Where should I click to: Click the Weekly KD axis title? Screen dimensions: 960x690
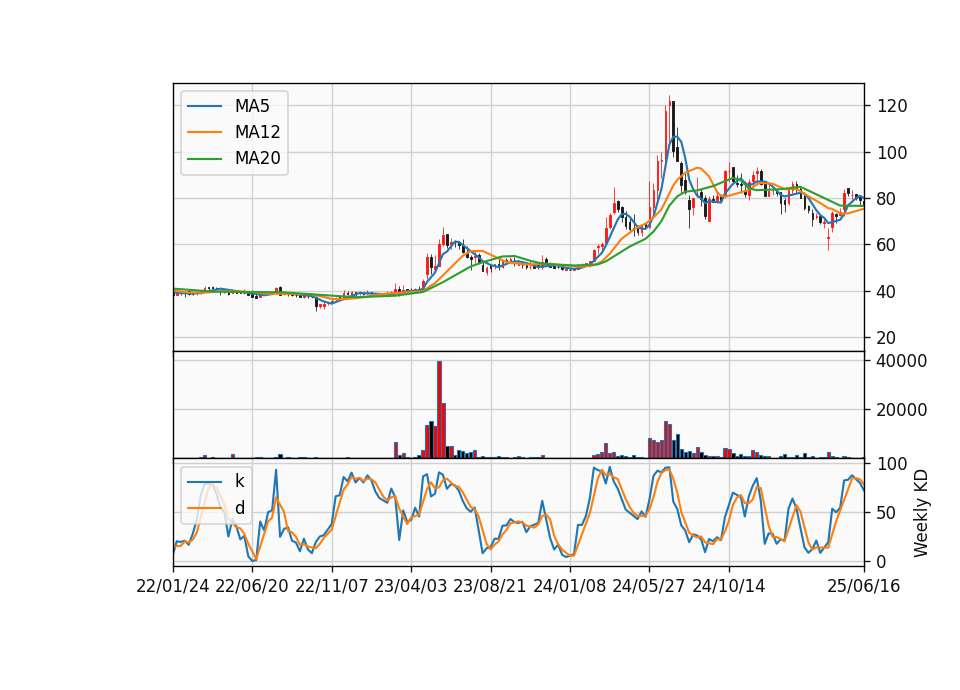tap(921, 513)
